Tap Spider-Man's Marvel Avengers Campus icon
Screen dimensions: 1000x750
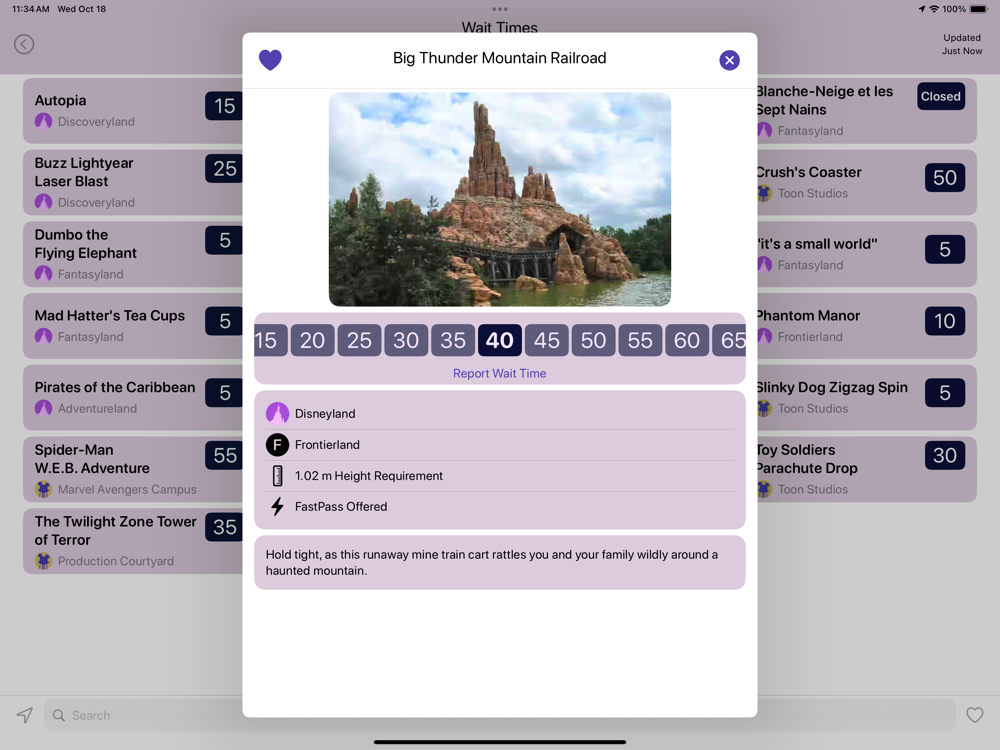coord(43,489)
